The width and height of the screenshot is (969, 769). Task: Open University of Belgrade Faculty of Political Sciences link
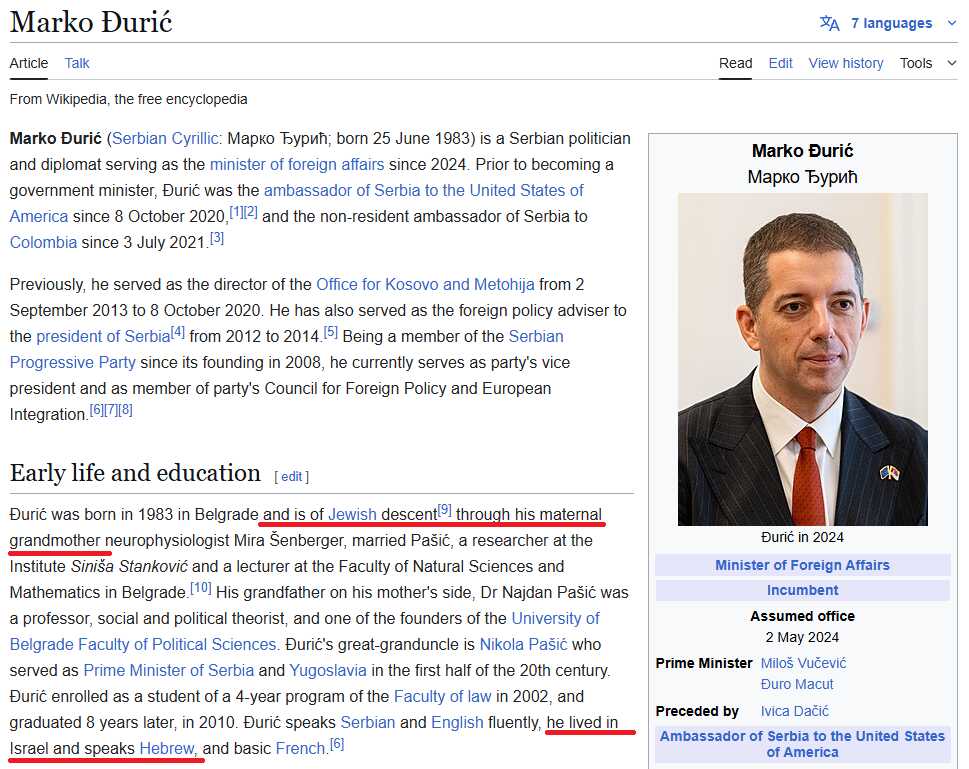pos(143,644)
